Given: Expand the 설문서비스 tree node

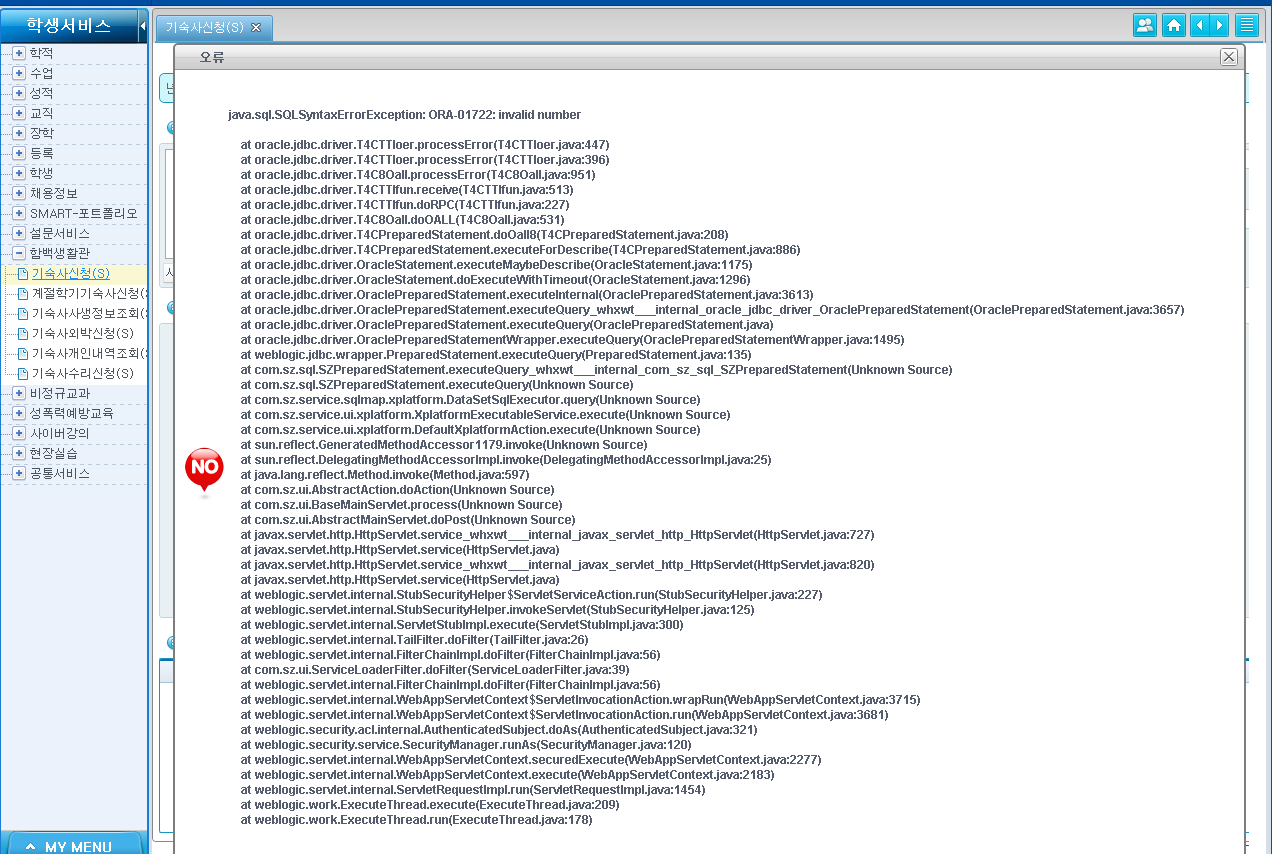Looking at the screenshot, I should pos(19,233).
